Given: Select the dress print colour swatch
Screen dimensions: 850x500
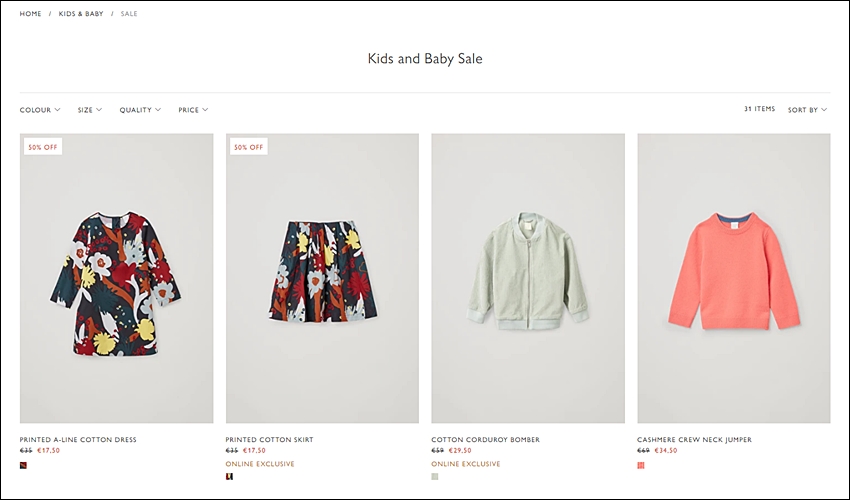Looking at the screenshot, I should (23, 465).
